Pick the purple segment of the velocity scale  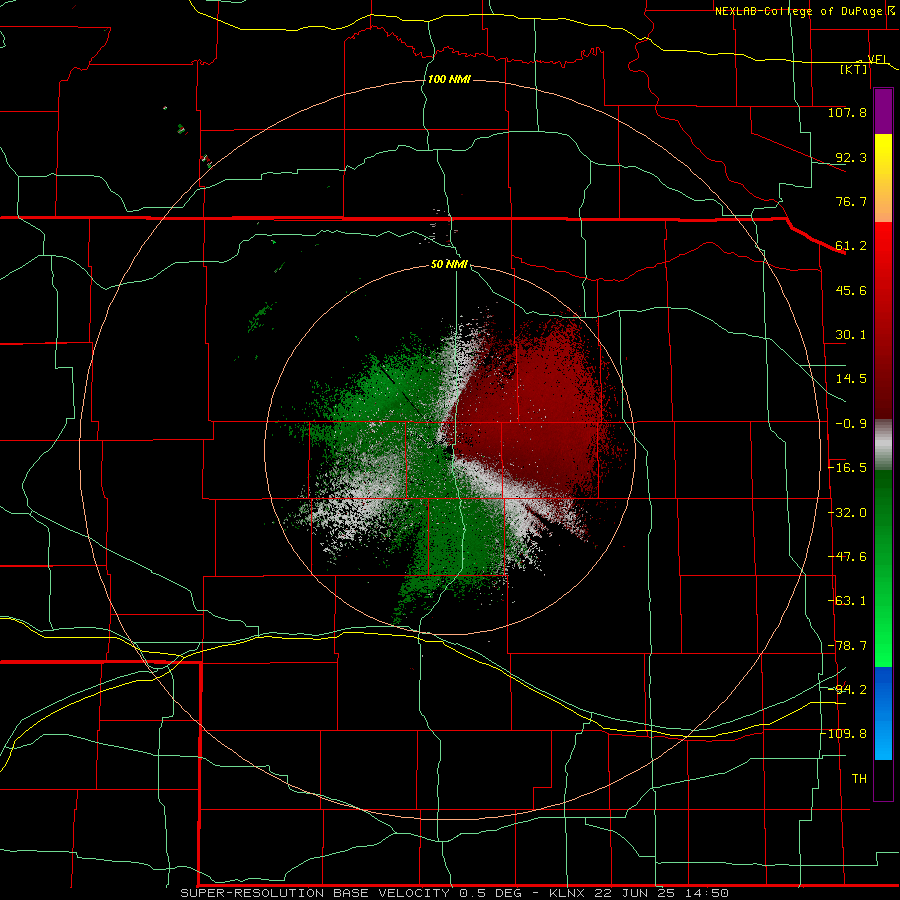tap(883, 111)
